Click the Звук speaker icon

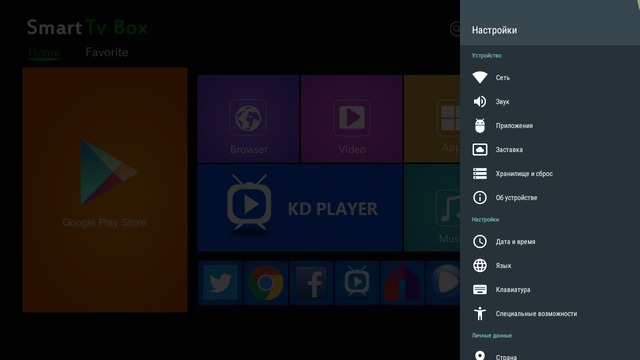[x=480, y=102]
